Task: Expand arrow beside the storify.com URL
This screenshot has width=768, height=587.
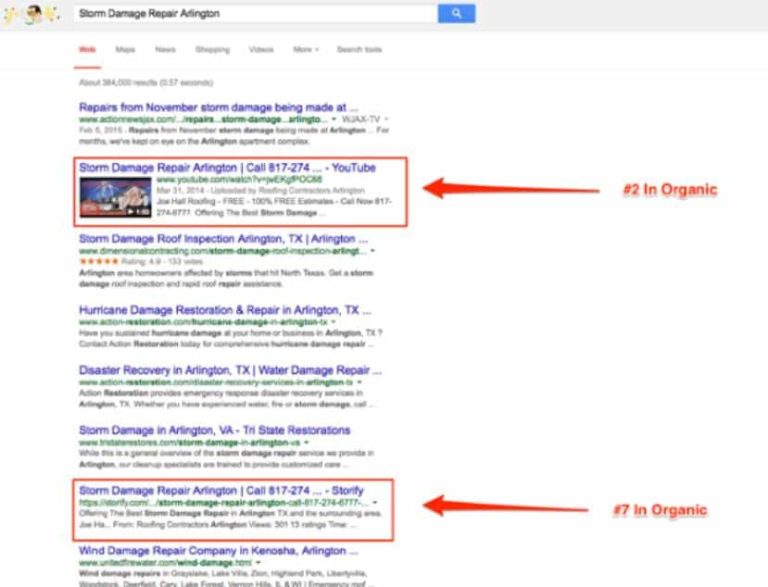Action: [375, 503]
